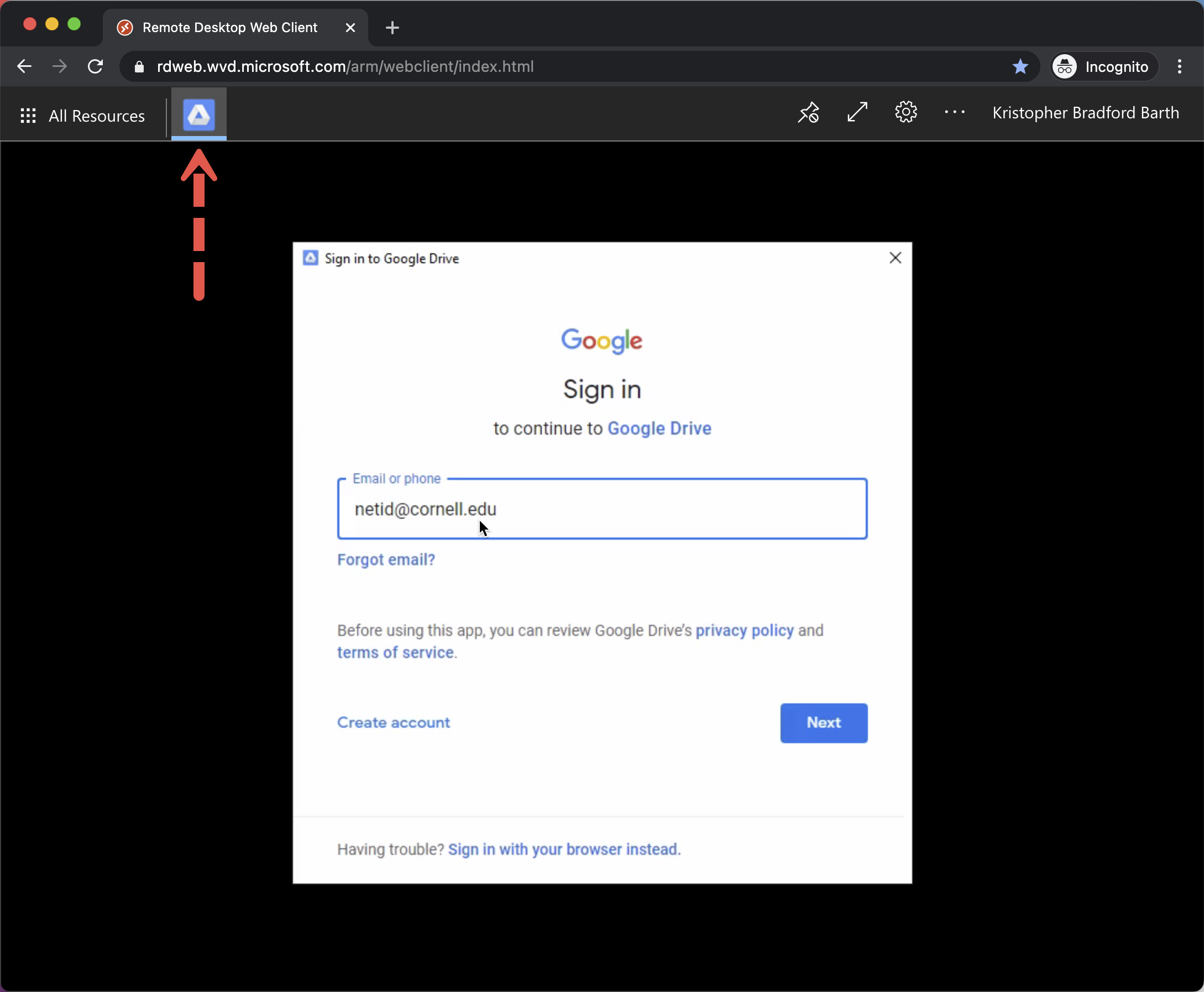Open the more options ellipsis in toolbar
The height and width of the screenshot is (992, 1204).
[954, 112]
